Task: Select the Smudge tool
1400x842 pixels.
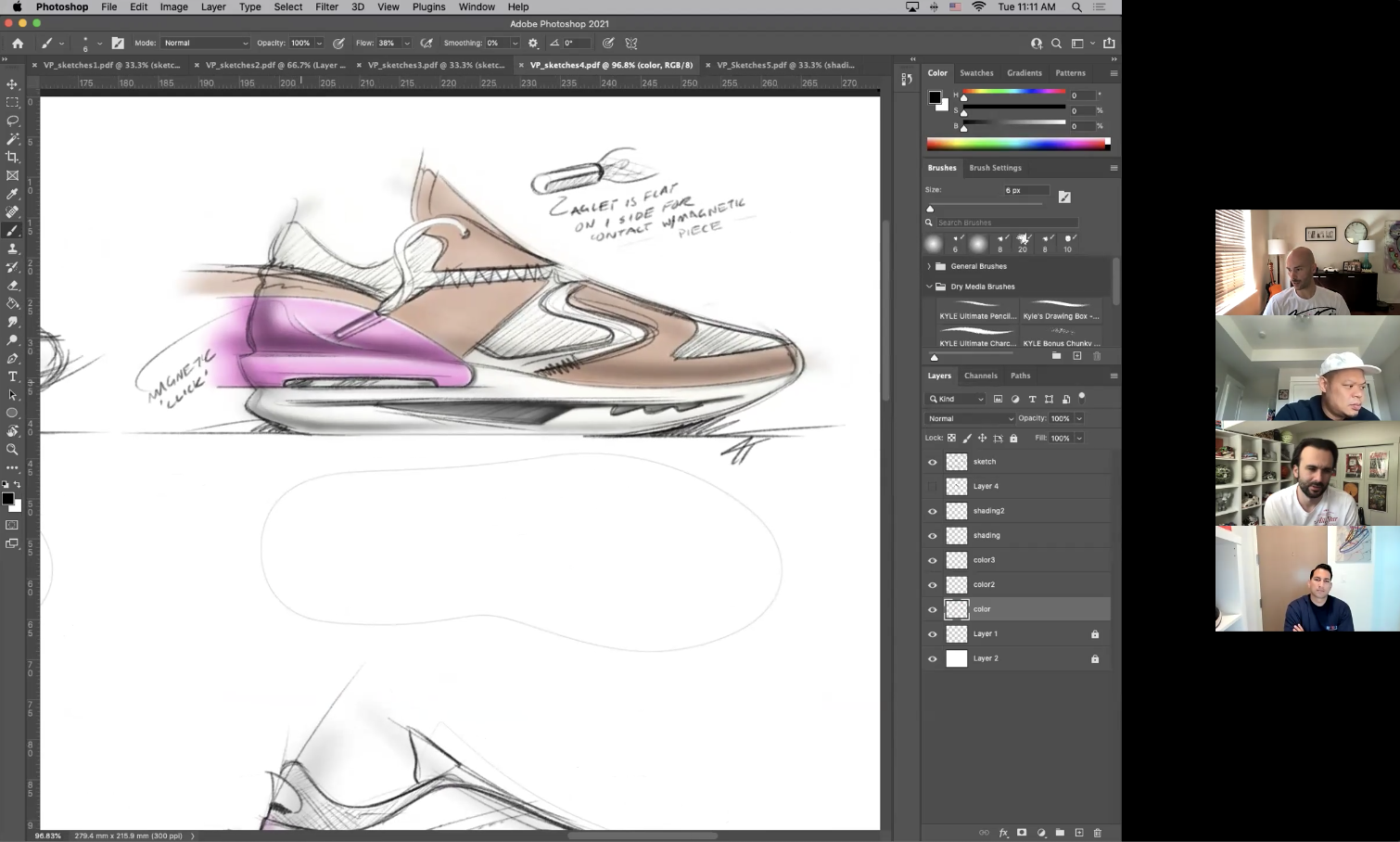Action: tap(12, 322)
